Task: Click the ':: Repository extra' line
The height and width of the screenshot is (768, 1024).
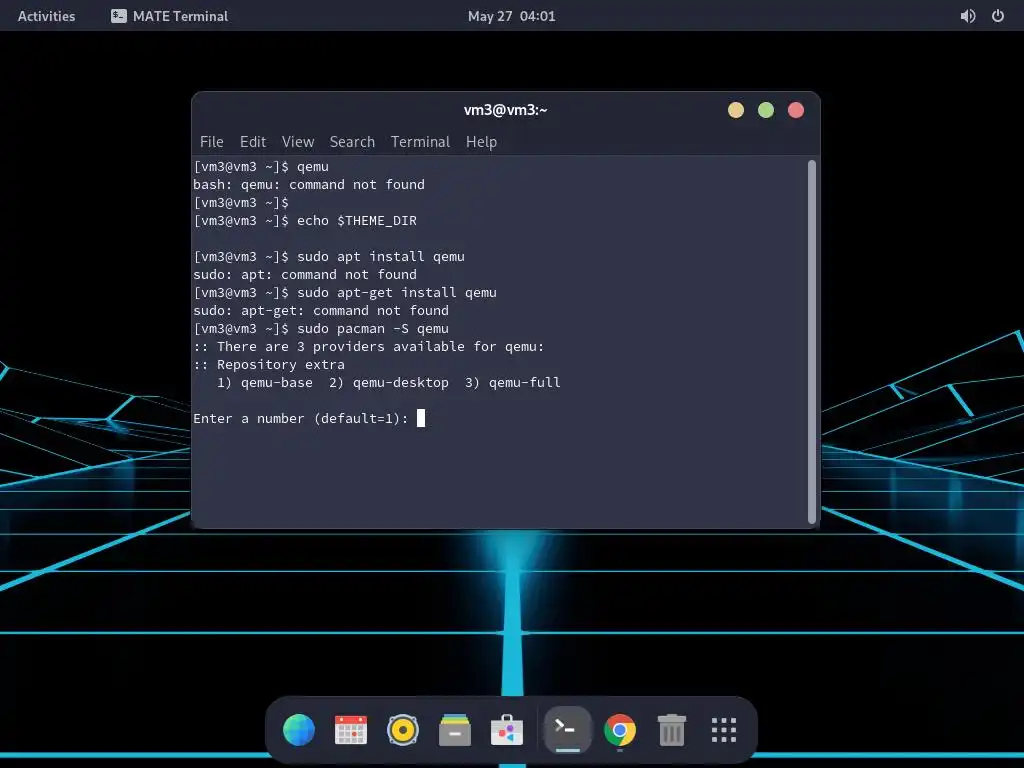Action: [269, 364]
